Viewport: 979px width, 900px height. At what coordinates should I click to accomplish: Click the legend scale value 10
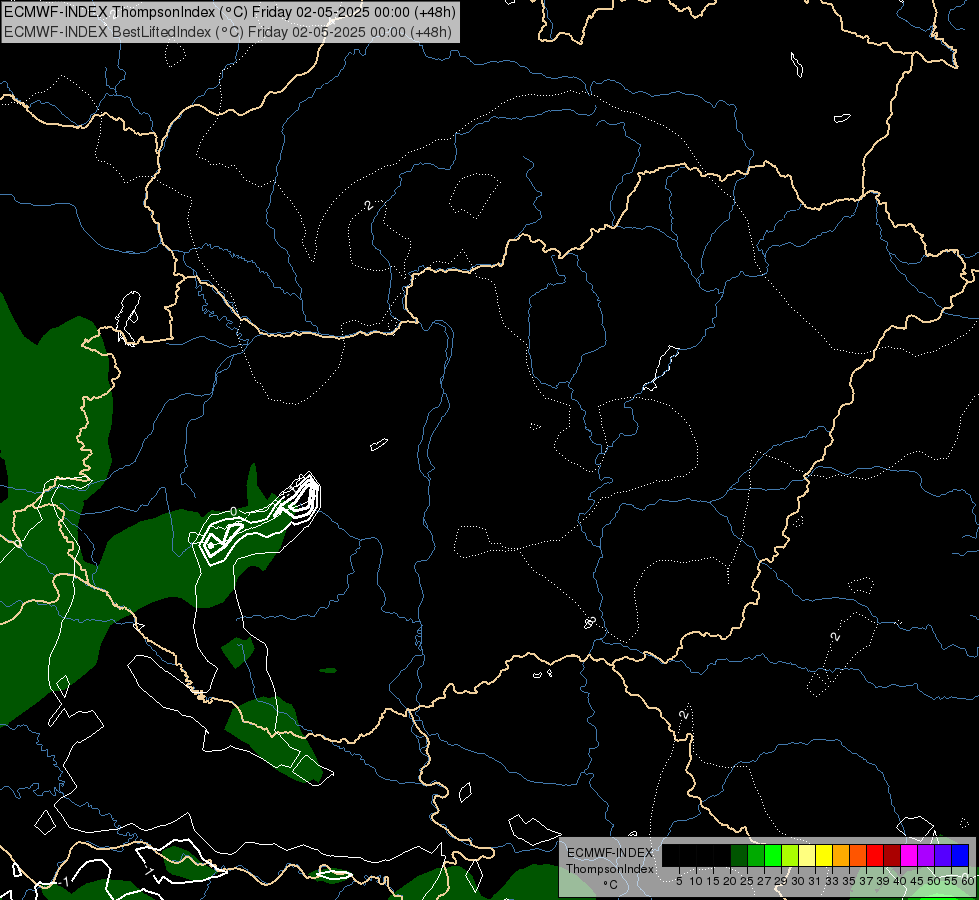point(696,881)
